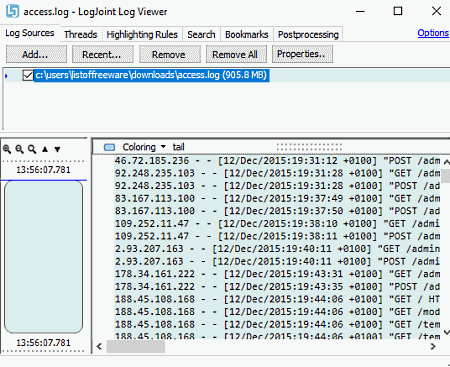Click the Add... button

(x=36, y=54)
